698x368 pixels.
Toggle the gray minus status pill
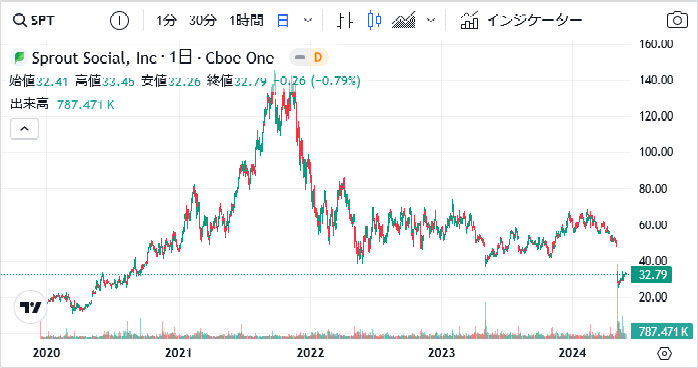300,57
